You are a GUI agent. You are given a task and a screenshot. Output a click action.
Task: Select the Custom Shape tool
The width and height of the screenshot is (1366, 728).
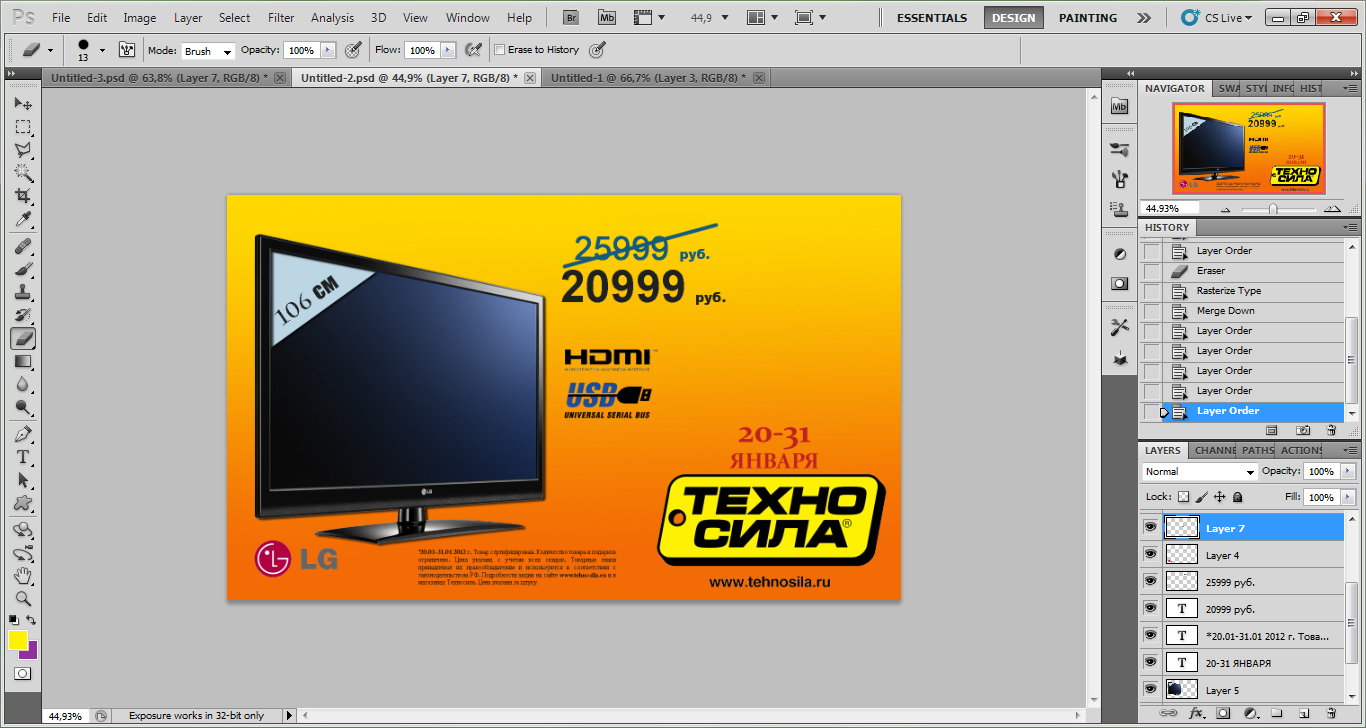tap(23, 503)
